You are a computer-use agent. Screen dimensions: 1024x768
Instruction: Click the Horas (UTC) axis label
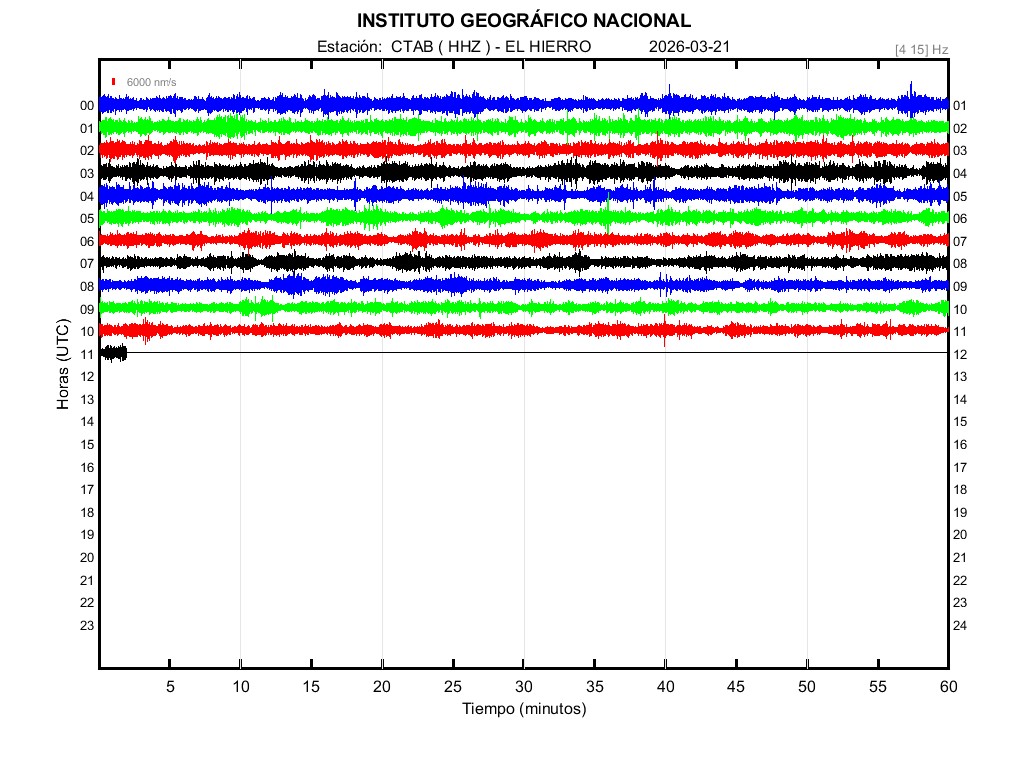(63, 365)
